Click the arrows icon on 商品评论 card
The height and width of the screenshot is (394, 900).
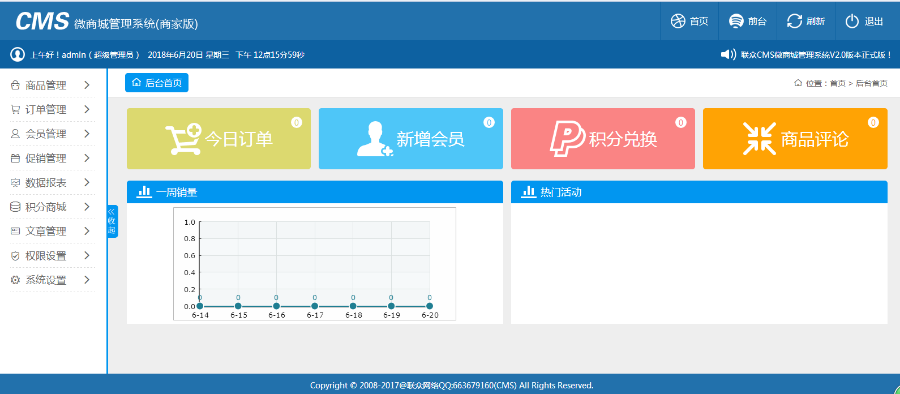tap(759, 138)
